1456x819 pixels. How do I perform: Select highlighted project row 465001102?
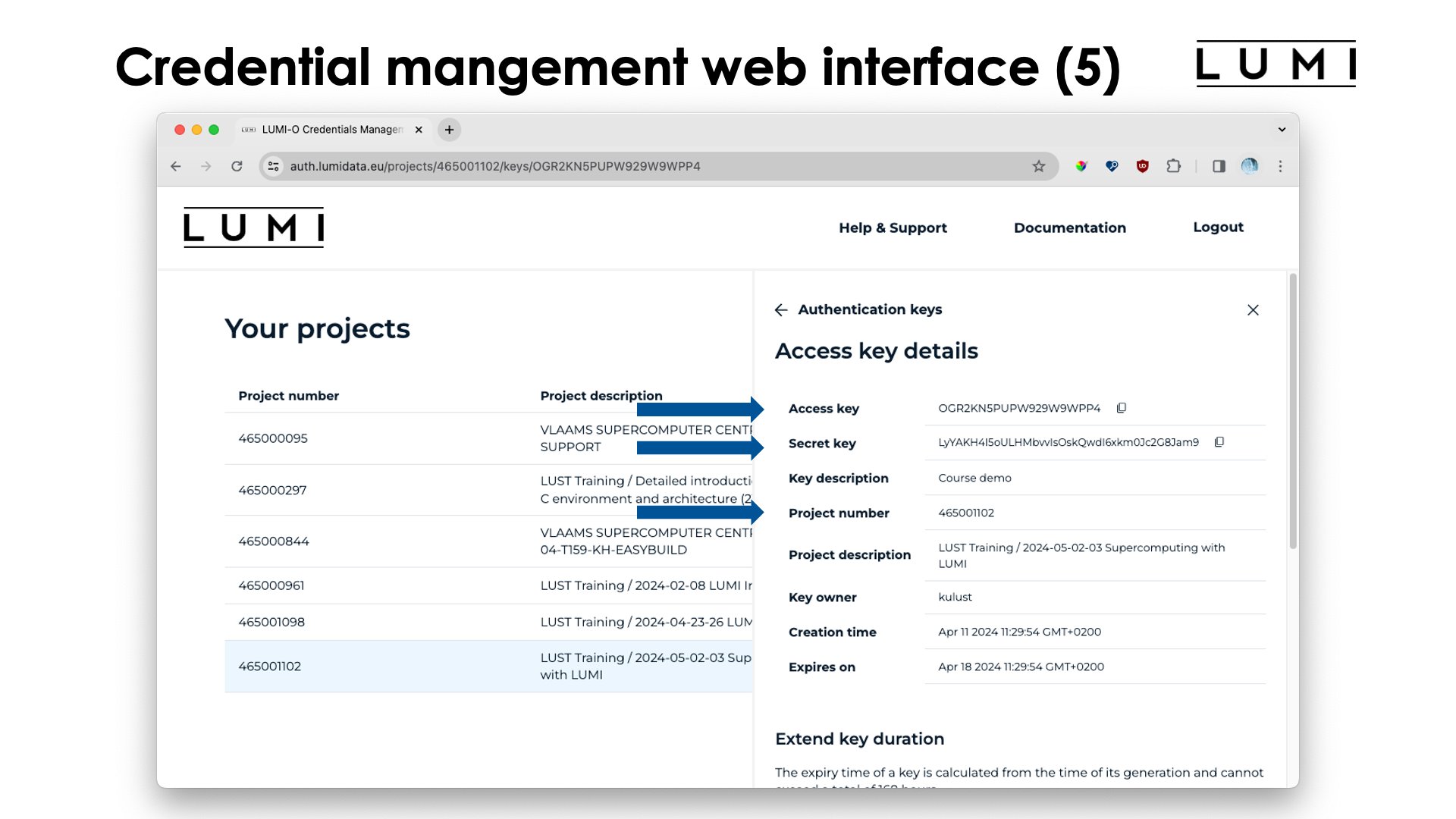click(x=488, y=666)
